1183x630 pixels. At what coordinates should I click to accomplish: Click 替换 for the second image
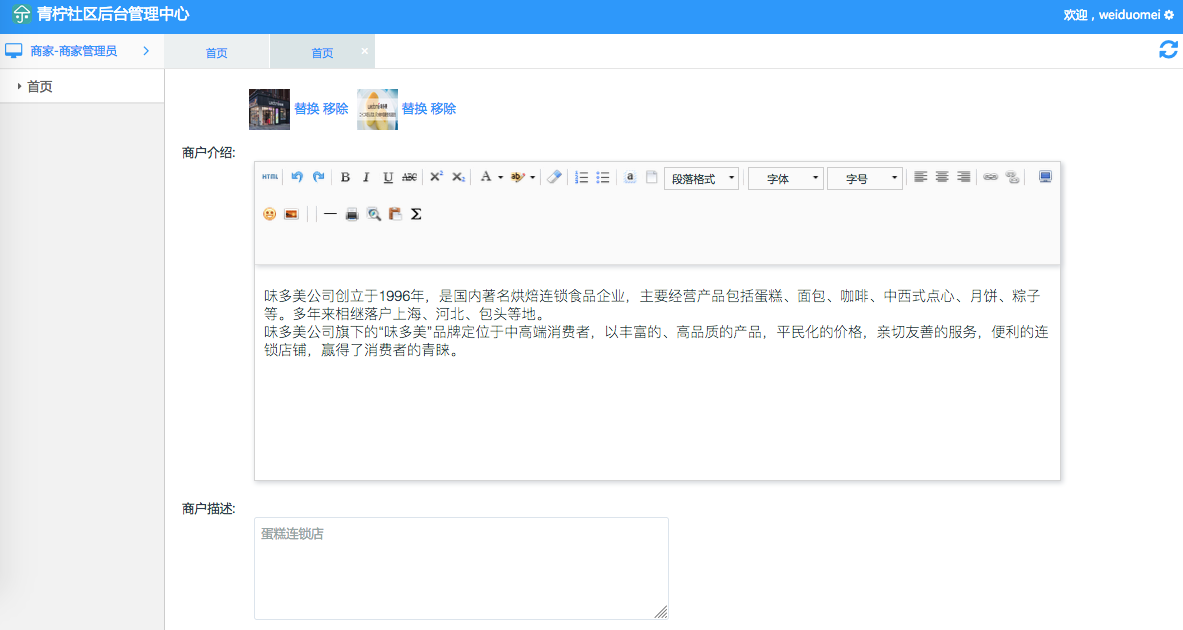[x=414, y=109]
